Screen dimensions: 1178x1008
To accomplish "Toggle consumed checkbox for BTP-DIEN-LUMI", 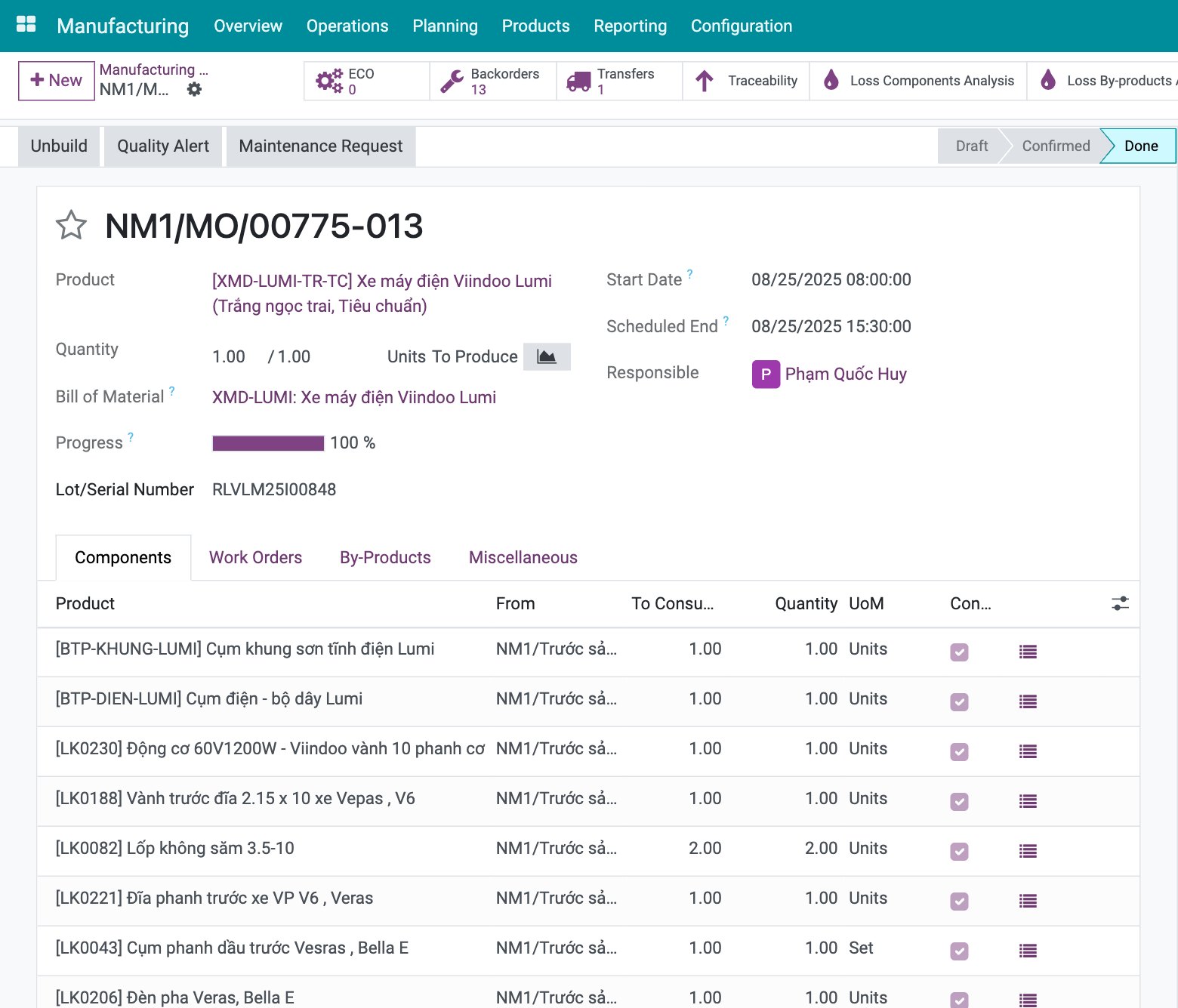I will tap(959, 701).
